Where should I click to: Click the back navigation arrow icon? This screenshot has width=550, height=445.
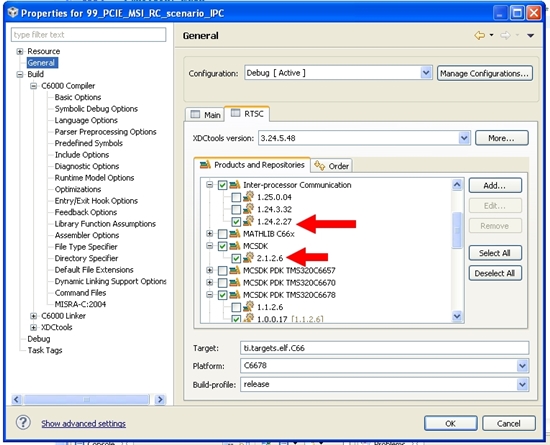(x=479, y=35)
